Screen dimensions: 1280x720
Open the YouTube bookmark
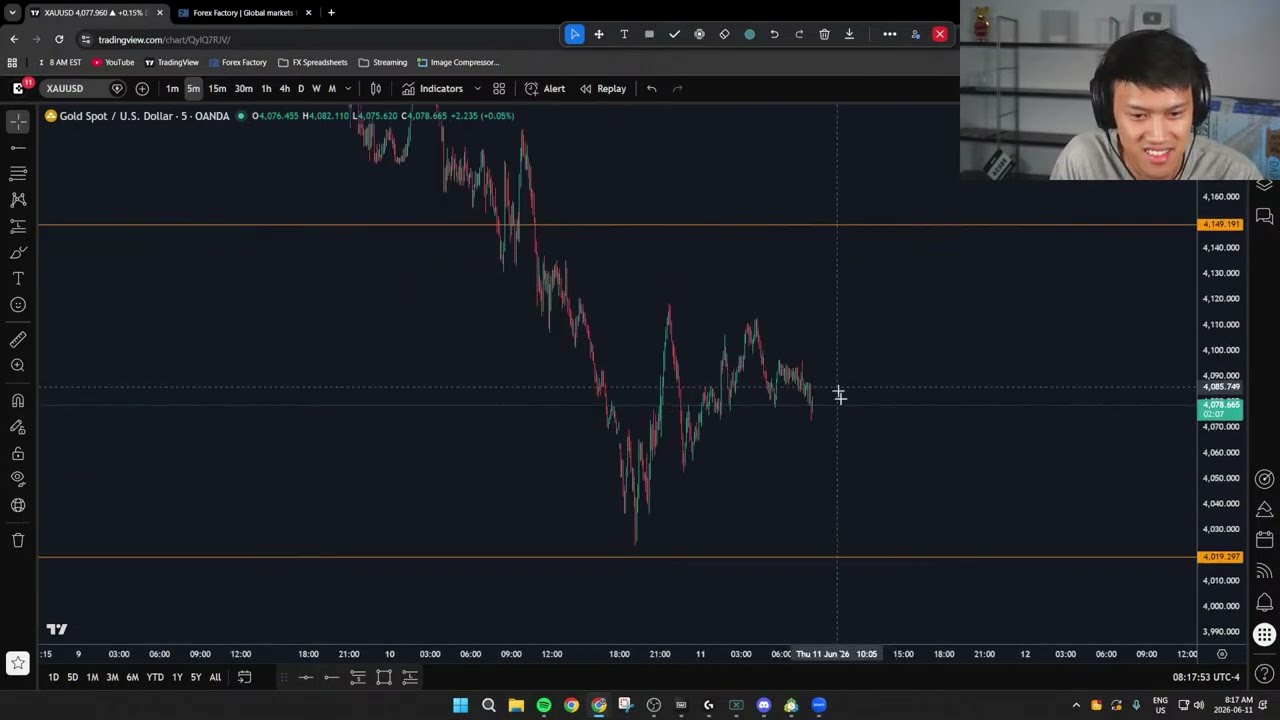click(113, 62)
